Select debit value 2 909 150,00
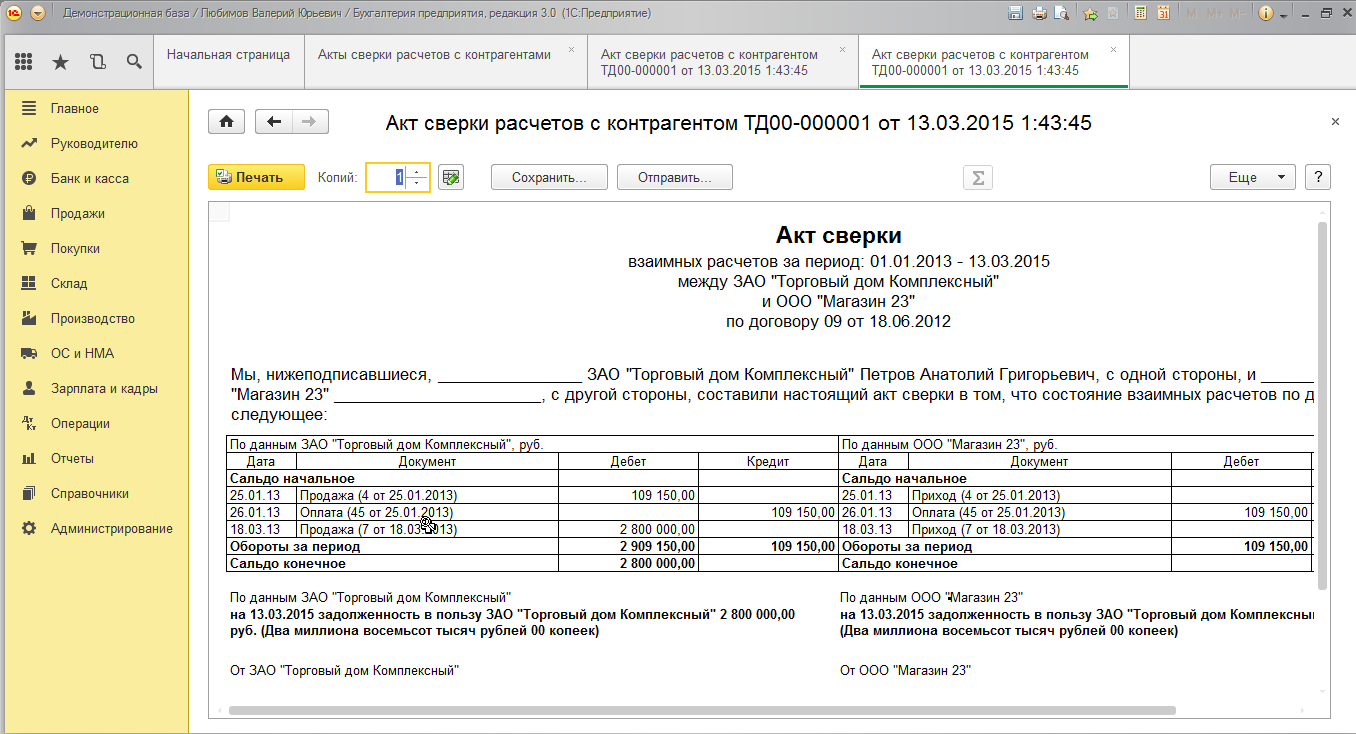Screen dimensions: 1356x734 tap(628, 547)
